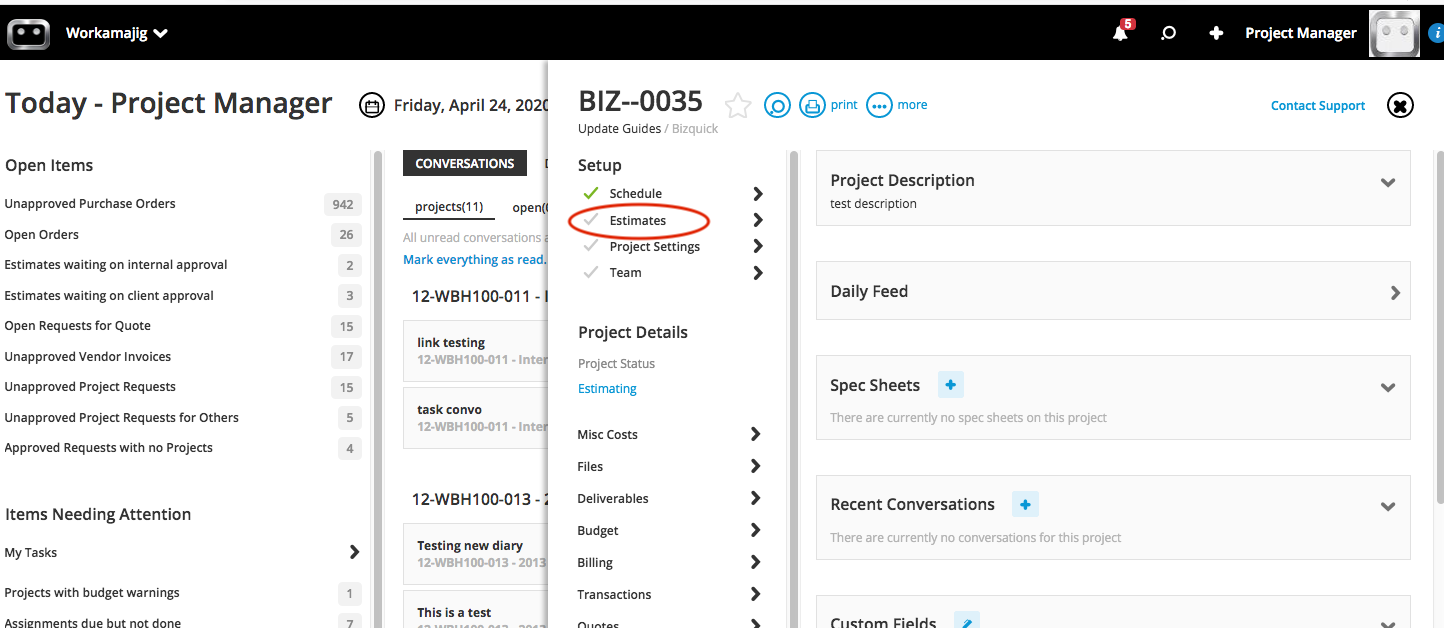
Task: Star project BIZ--0035 as favorite
Action: [x=737, y=105]
